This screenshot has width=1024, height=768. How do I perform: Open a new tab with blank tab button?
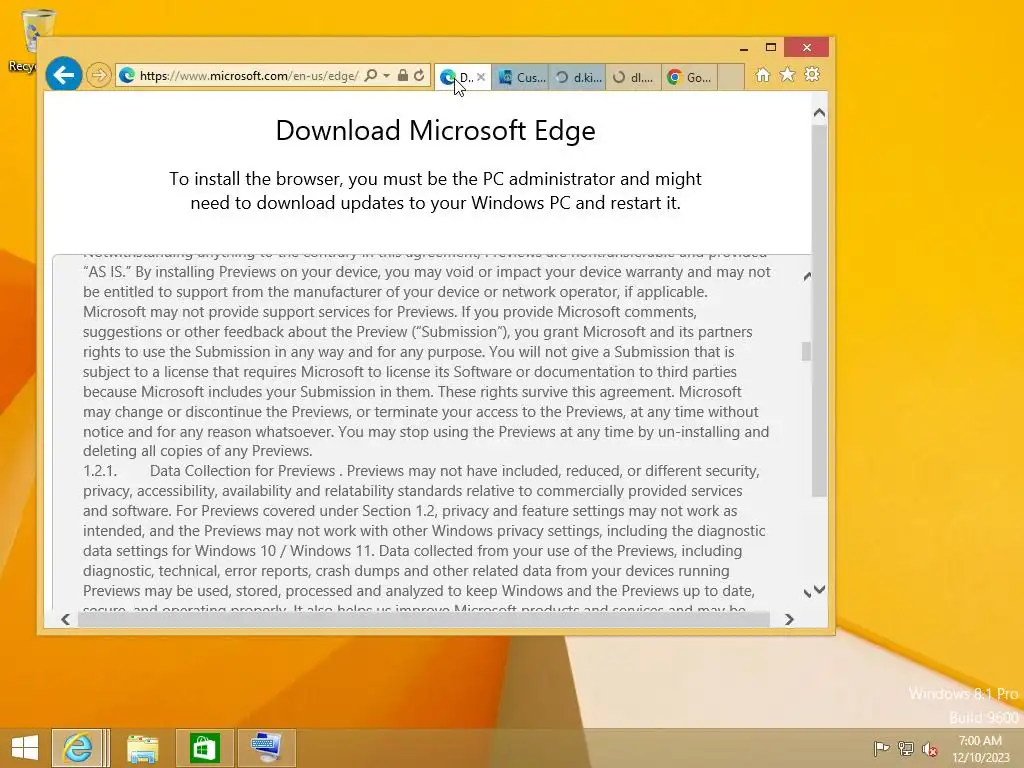point(731,77)
